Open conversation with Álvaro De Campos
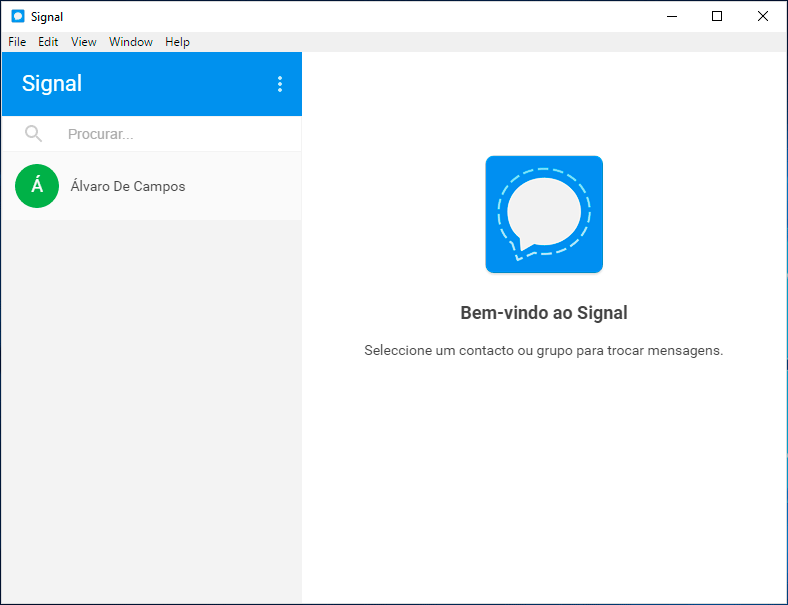The image size is (788, 605). pos(152,186)
